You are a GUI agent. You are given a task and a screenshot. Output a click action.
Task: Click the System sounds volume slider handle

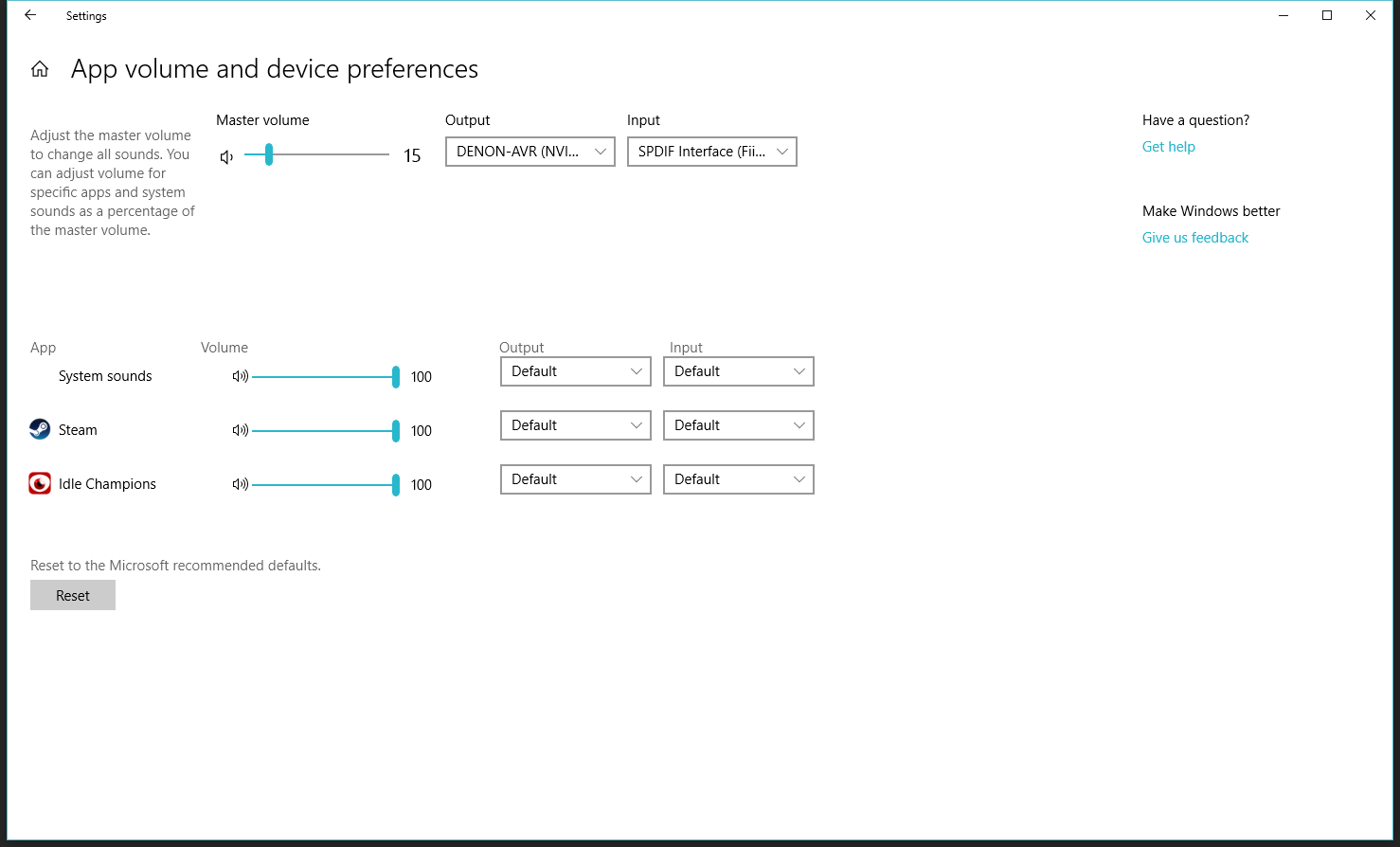click(x=396, y=377)
